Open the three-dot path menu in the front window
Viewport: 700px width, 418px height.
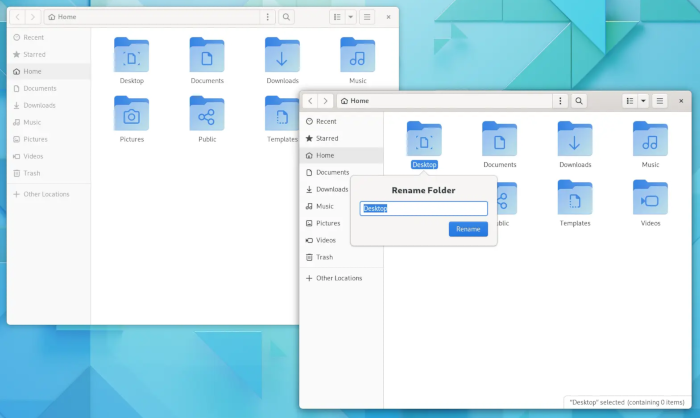[560, 101]
